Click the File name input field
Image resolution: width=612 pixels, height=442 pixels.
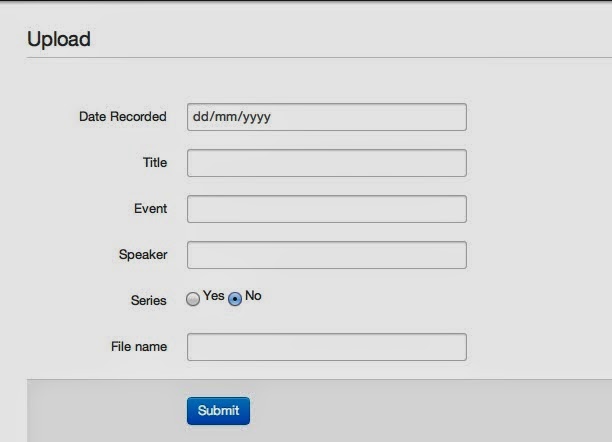click(327, 347)
